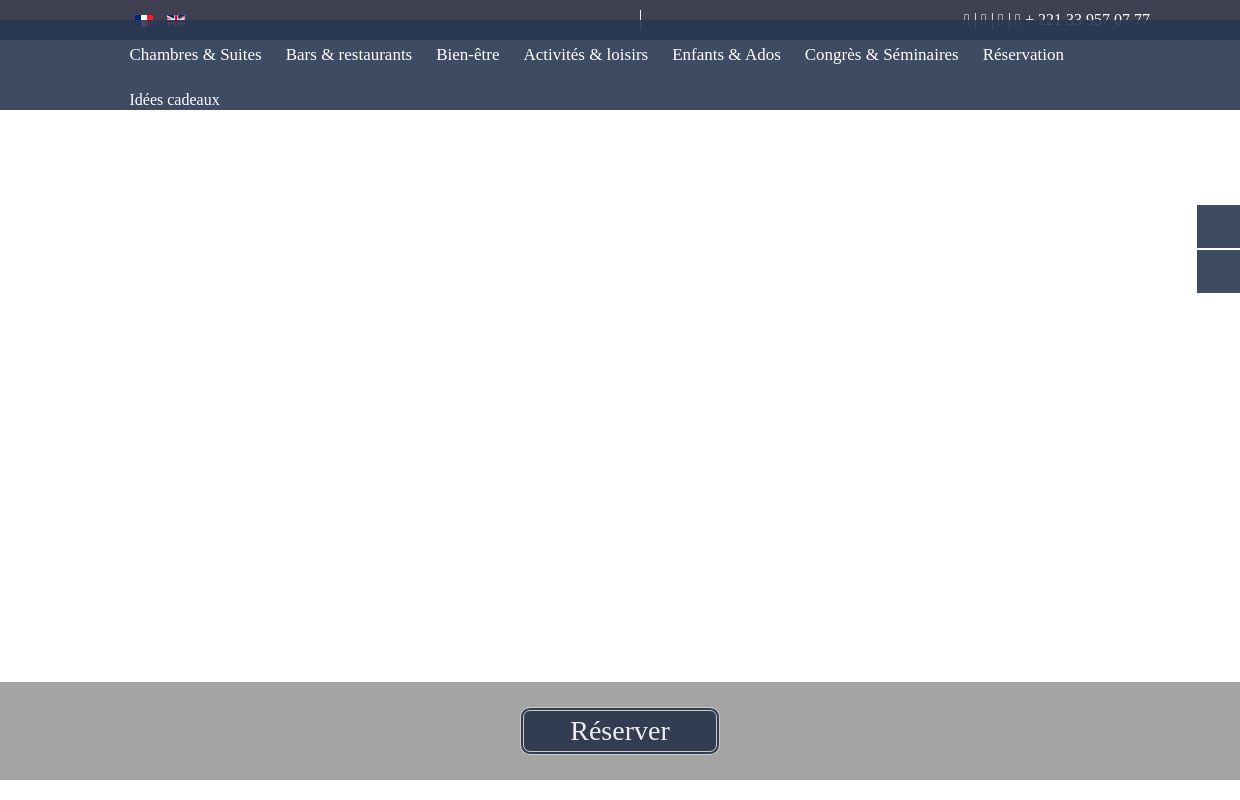Select the Enfants & Ados menu
This screenshot has width=1240, height=800.
(x=726, y=55)
